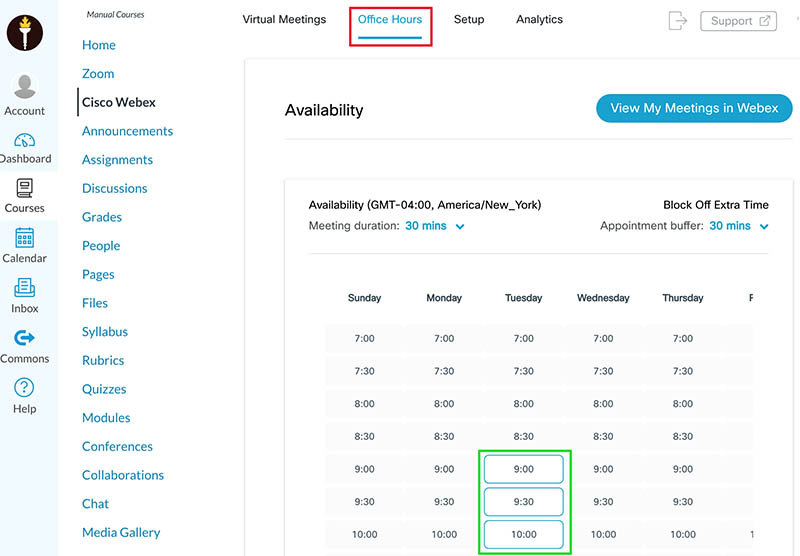
Task: Open Home in course navigation
Action: click(99, 45)
